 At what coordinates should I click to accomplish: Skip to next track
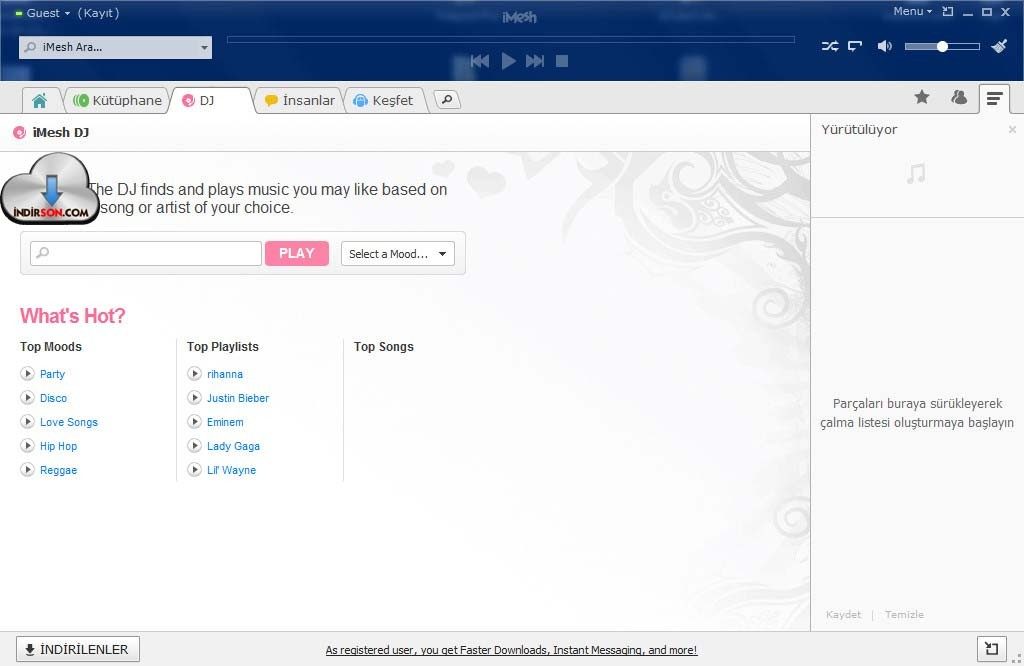coord(535,61)
